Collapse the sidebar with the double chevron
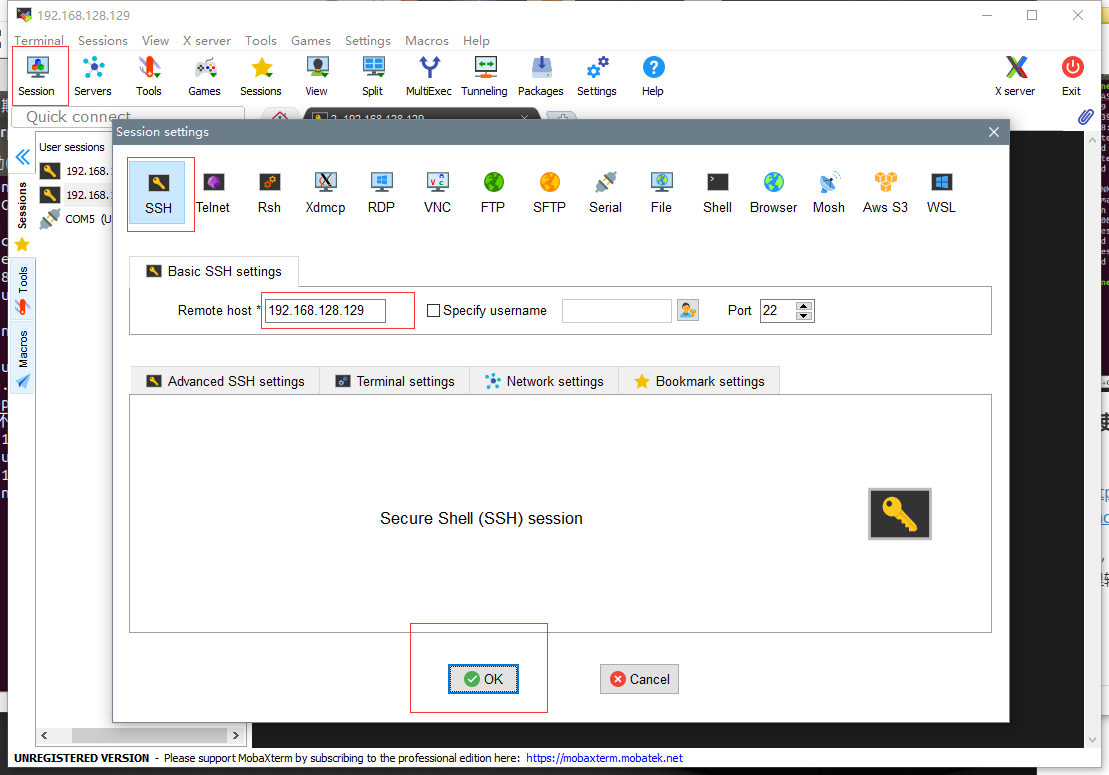 pos(23,157)
